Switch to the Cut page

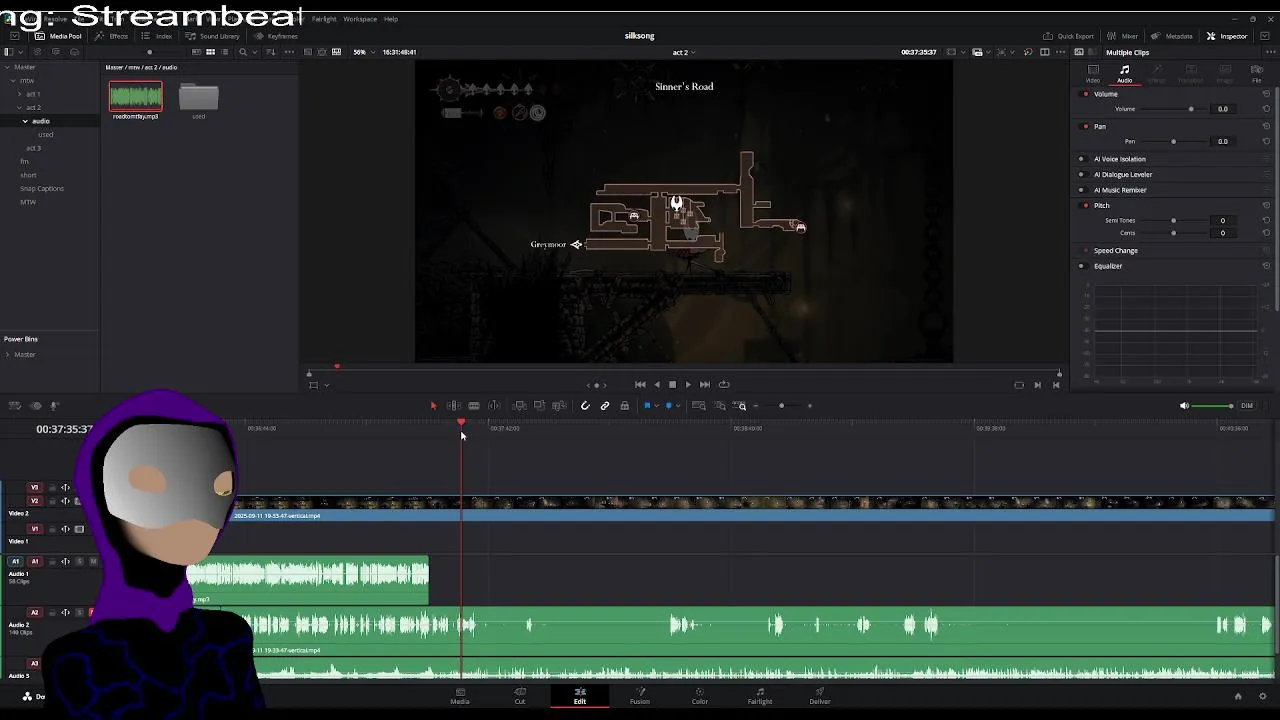click(520, 696)
